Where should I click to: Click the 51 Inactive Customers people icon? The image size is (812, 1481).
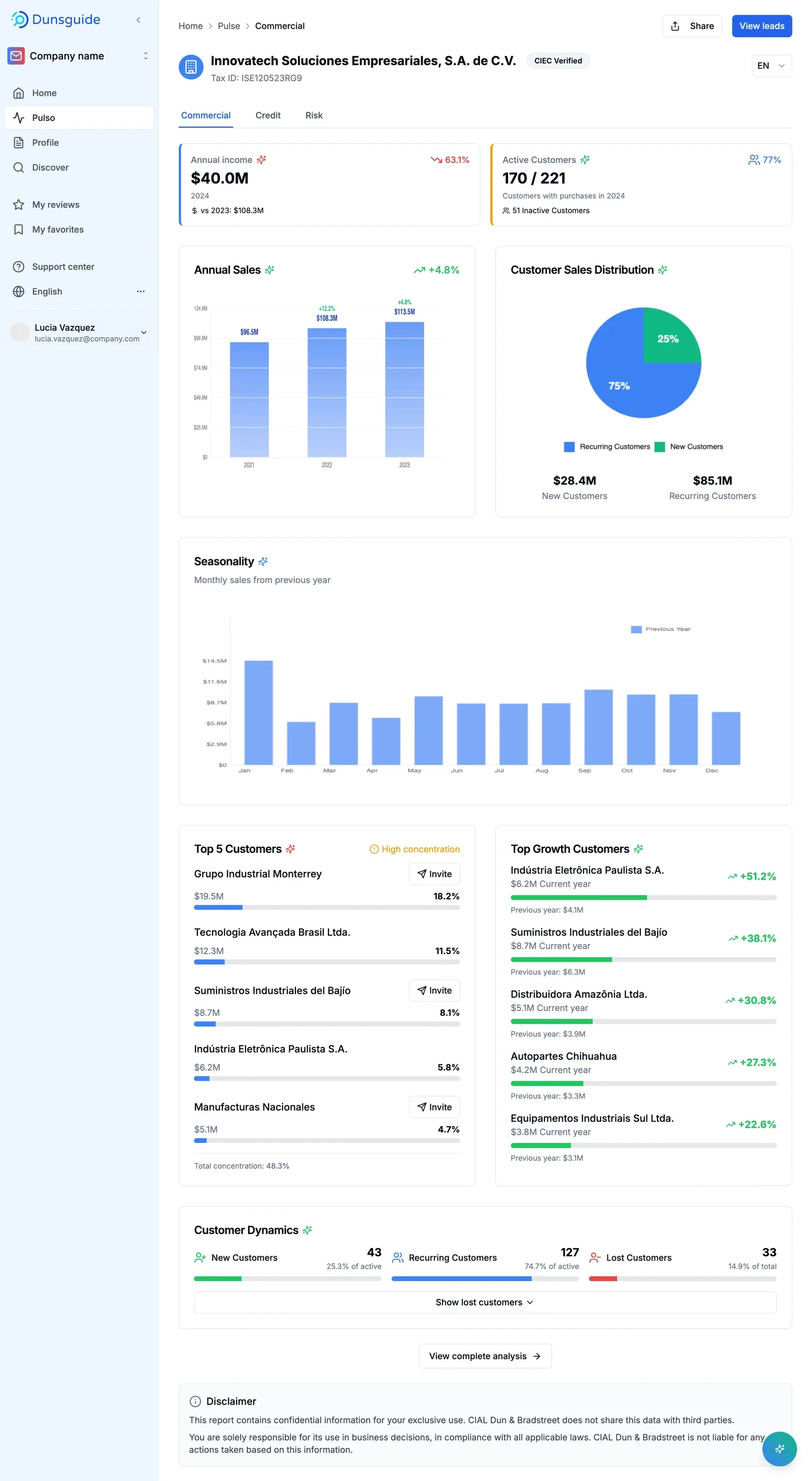click(x=506, y=211)
